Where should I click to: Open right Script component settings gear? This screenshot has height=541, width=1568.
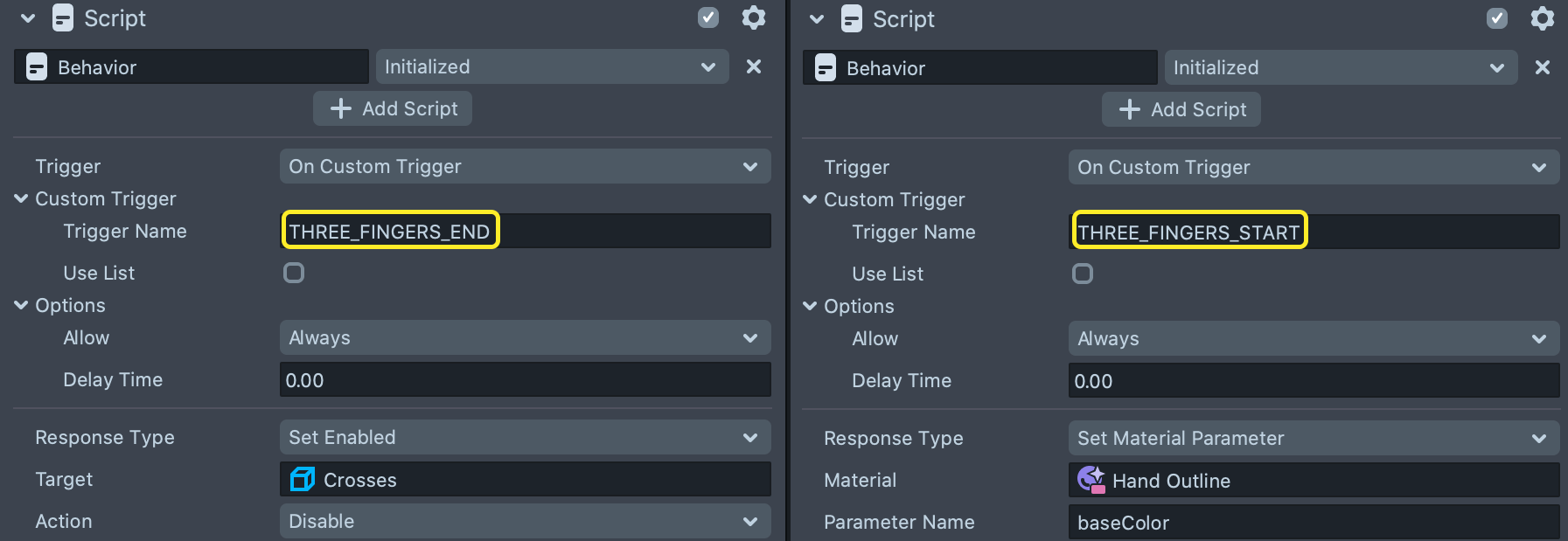(x=1542, y=19)
